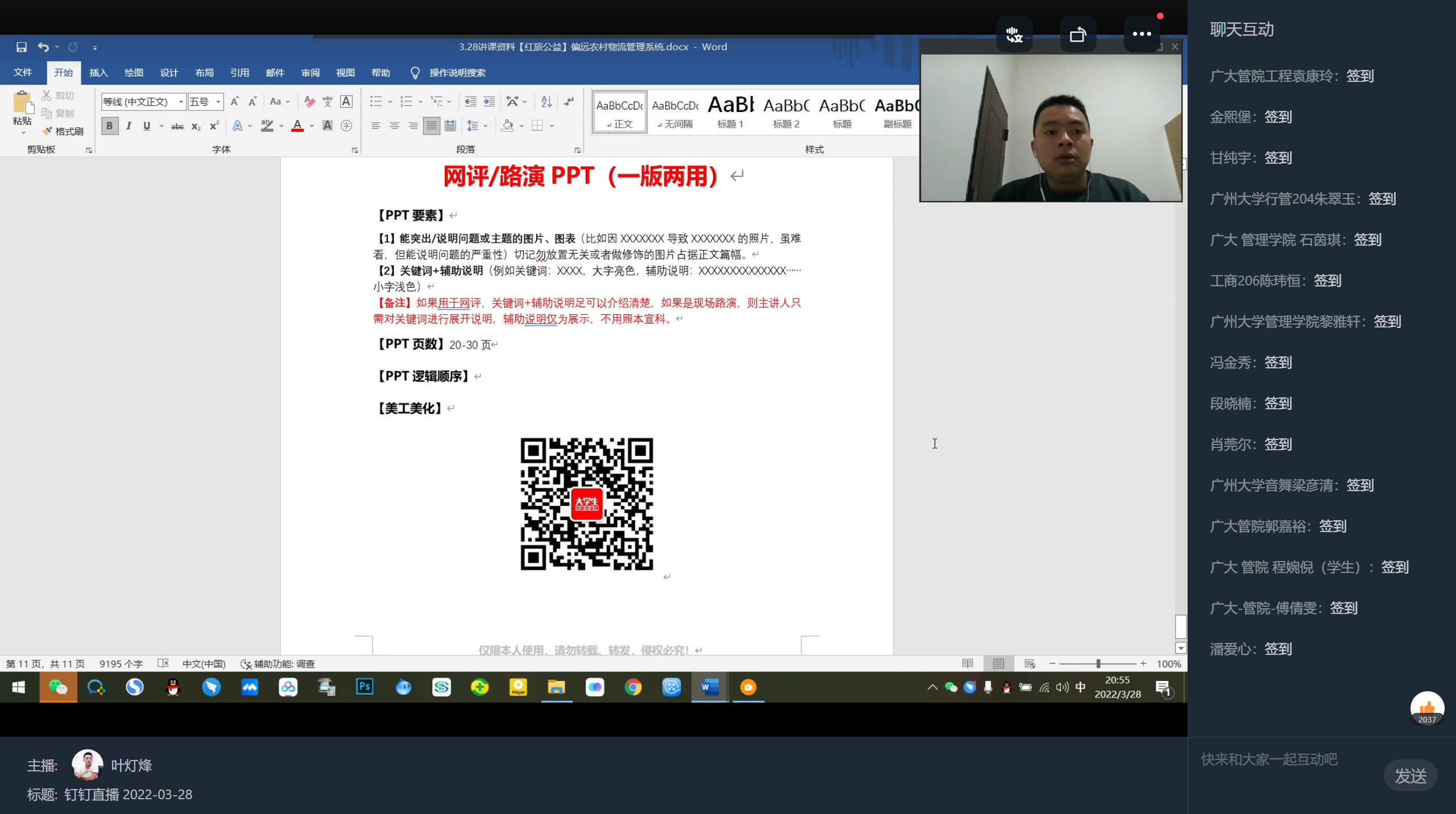
Task: Click the Format Painter brush
Action: coord(47,131)
